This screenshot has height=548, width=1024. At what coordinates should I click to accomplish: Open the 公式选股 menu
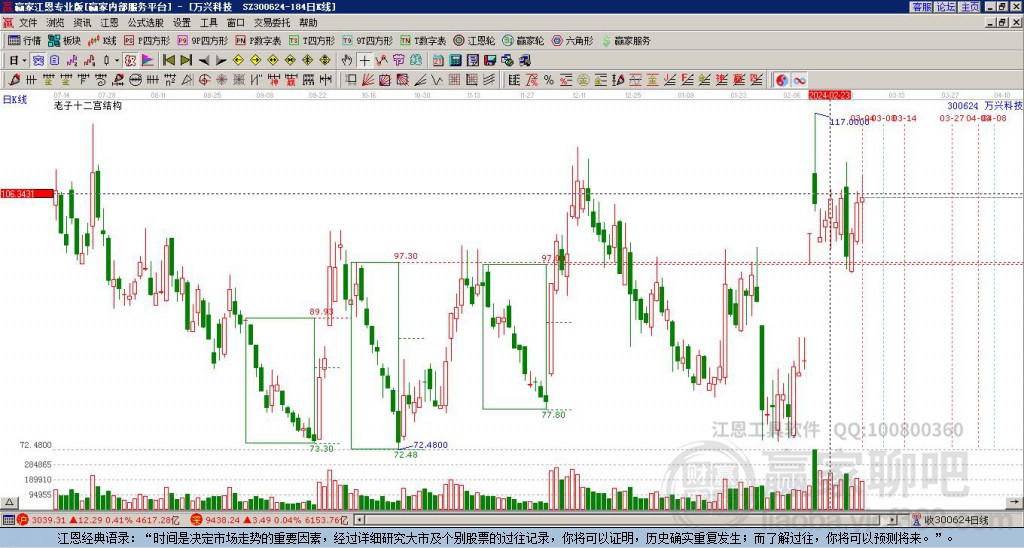pyautogui.click(x=145, y=23)
